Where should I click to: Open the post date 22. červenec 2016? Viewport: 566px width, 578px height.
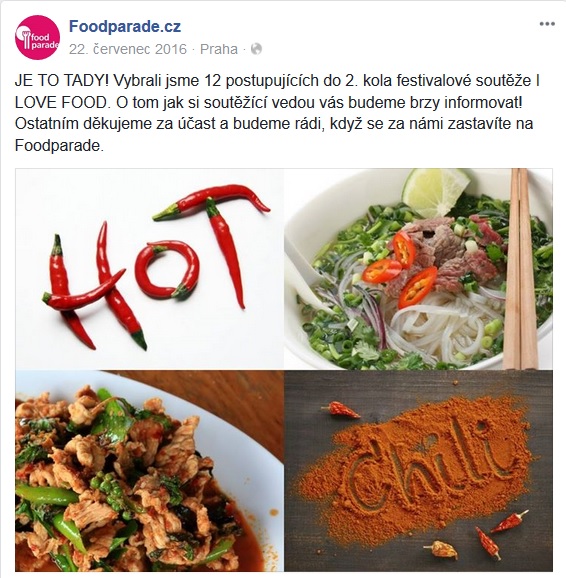[128, 49]
